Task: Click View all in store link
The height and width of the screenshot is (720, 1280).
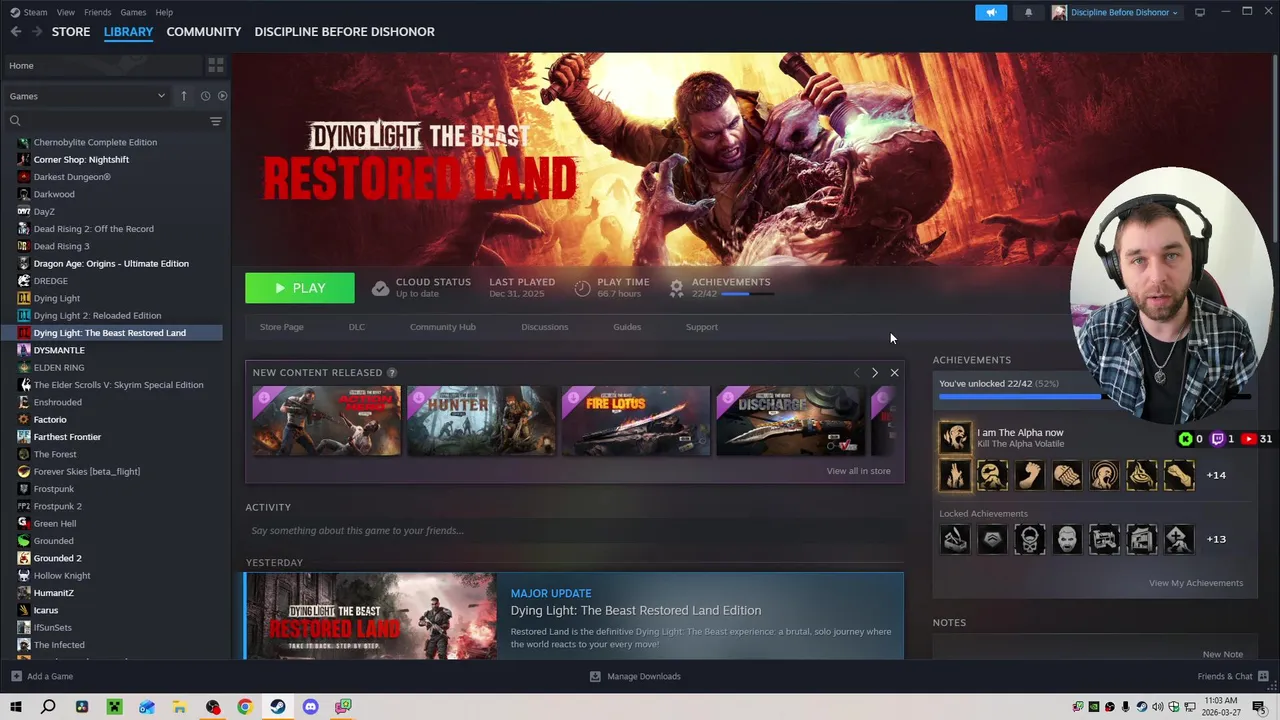Action: click(858, 471)
